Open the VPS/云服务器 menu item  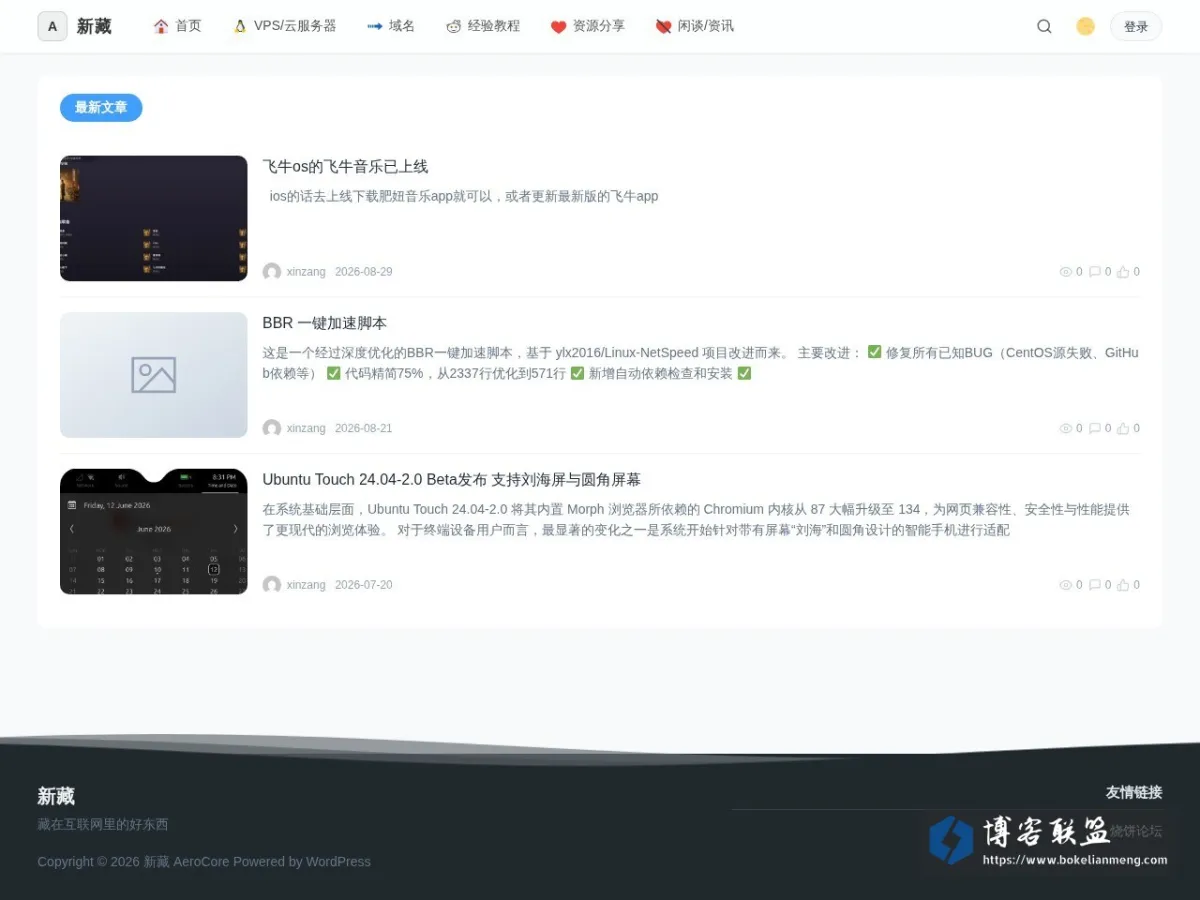[x=295, y=26]
